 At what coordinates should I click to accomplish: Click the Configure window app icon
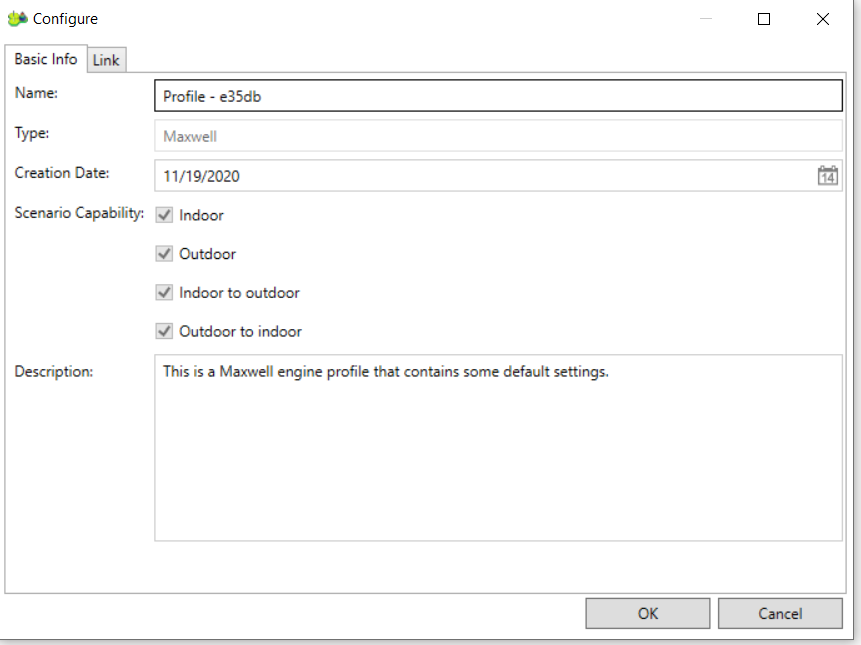pos(17,19)
